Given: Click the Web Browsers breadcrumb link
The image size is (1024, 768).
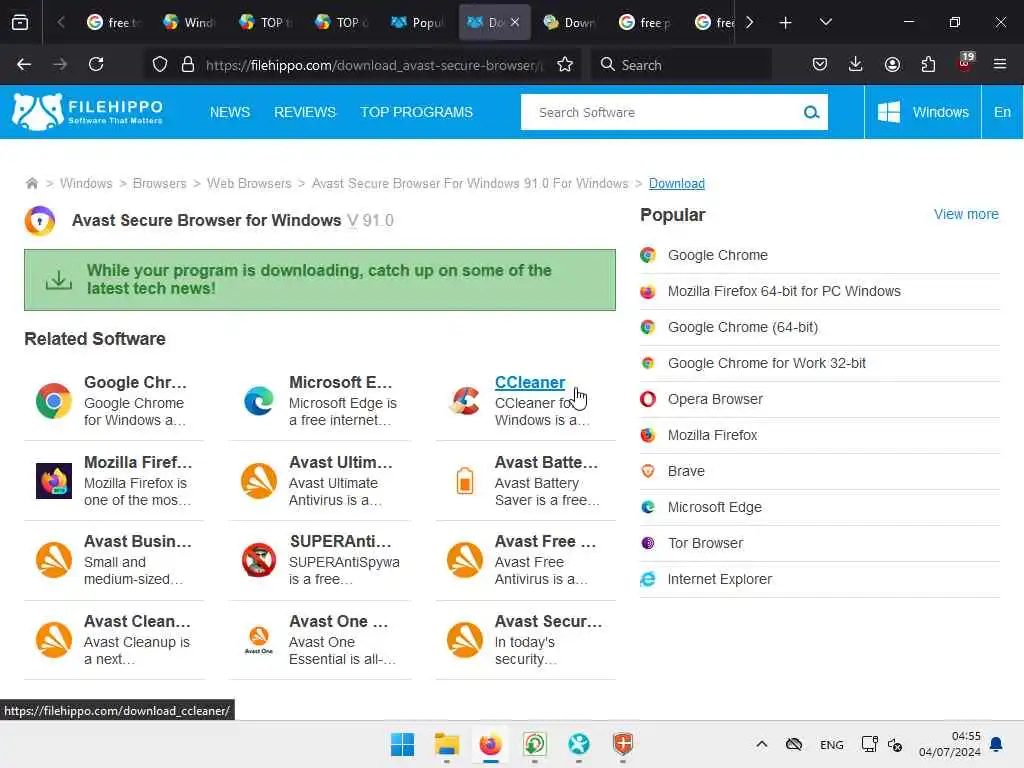Looking at the screenshot, I should [249, 184].
